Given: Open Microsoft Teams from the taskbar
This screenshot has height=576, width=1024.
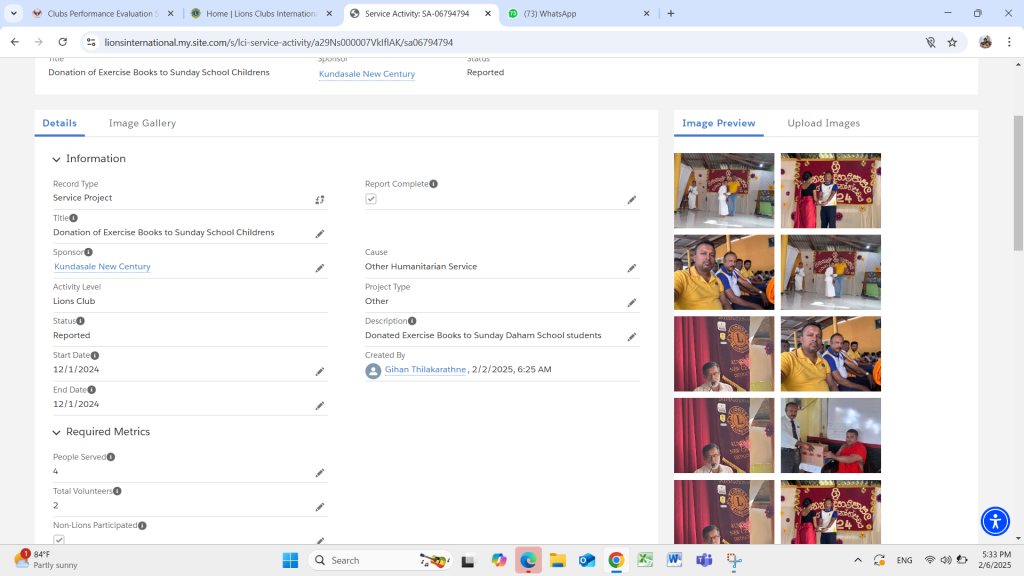Looking at the screenshot, I should [704, 560].
